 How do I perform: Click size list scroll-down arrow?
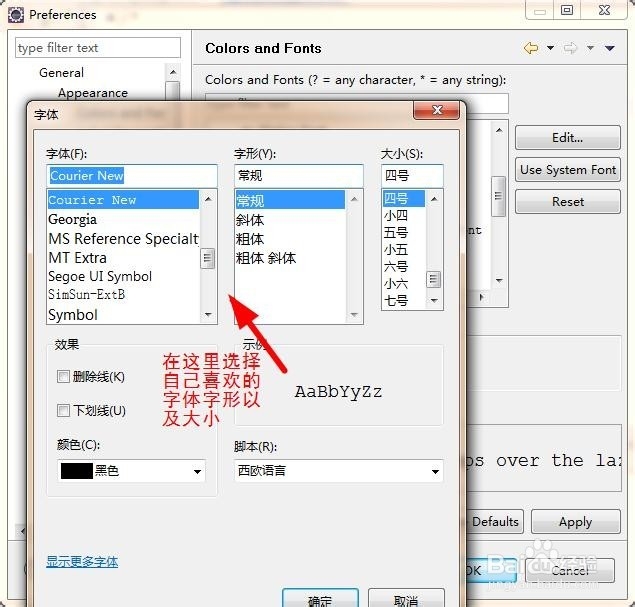click(434, 300)
